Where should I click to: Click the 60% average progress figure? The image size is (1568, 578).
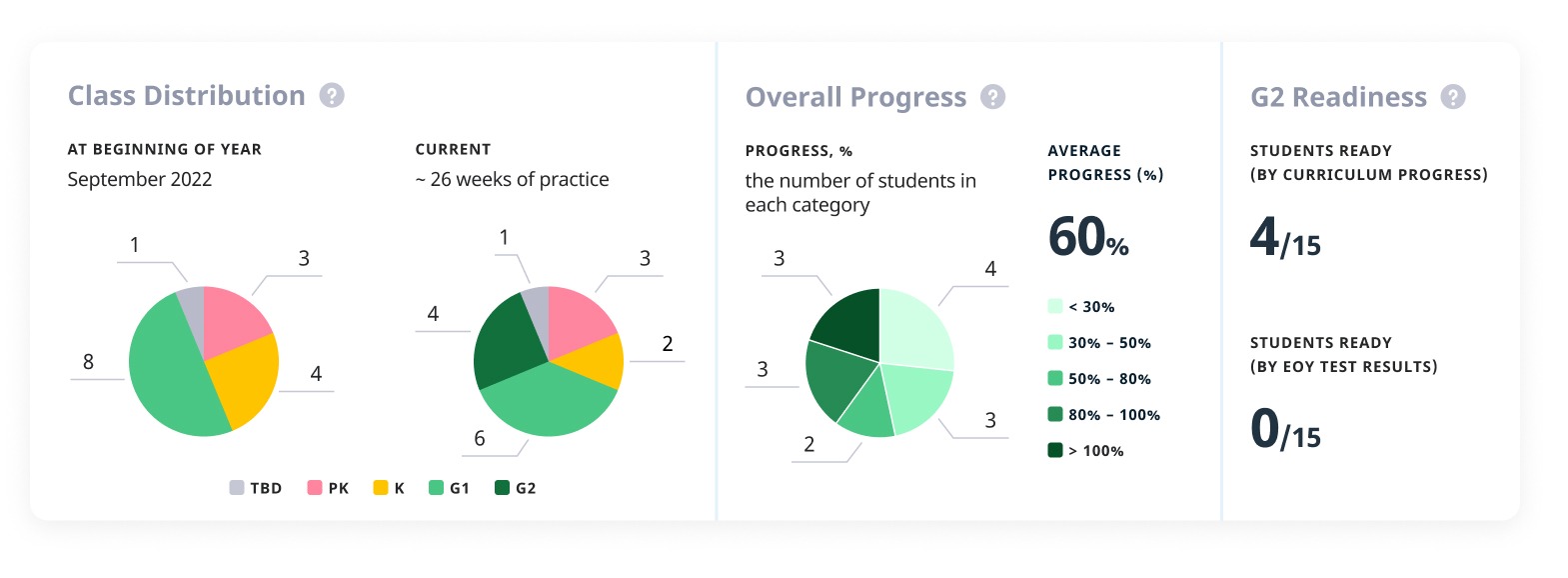pyautogui.click(x=1087, y=238)
